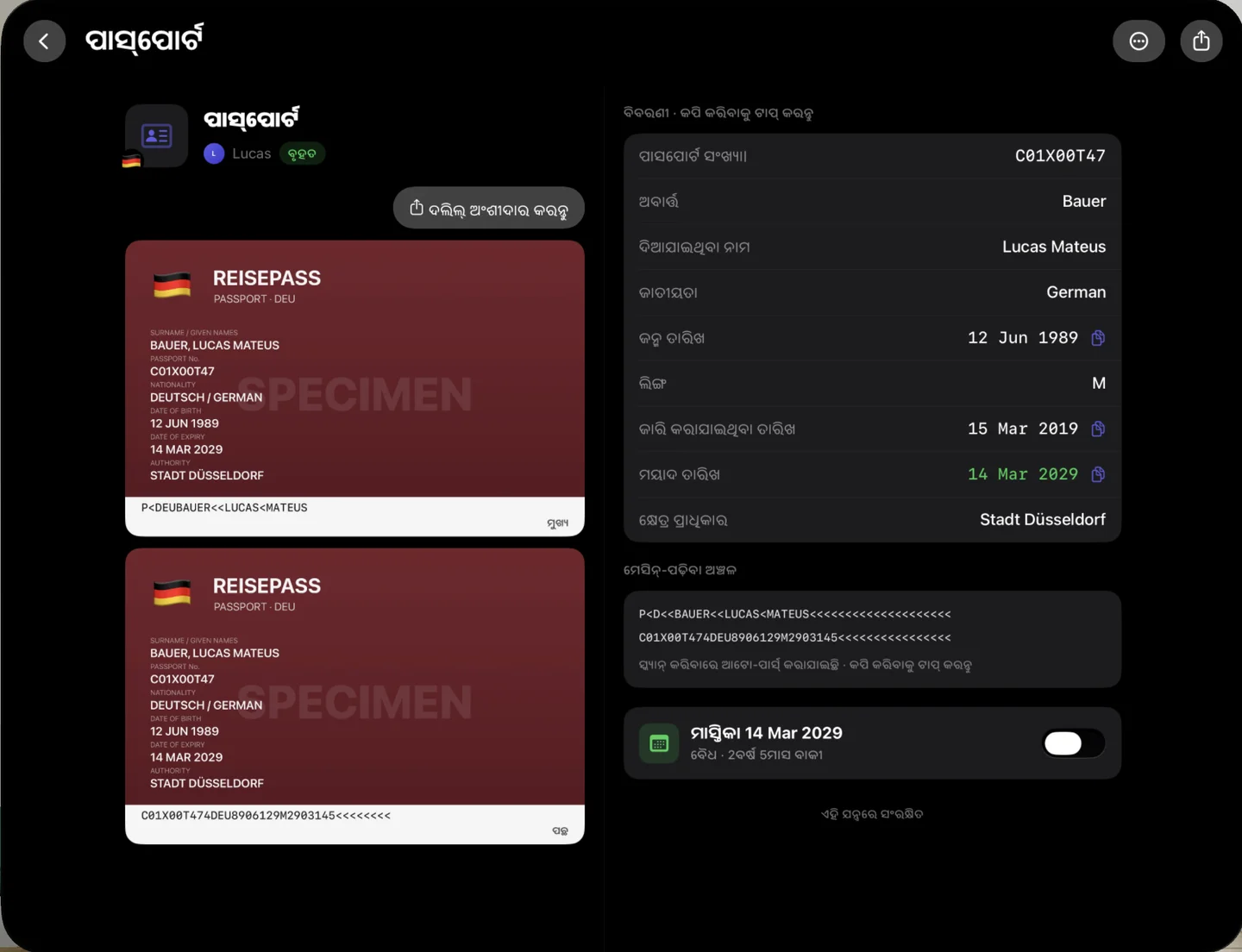Viewport: 1242px width, 952px height.
Task: Click the green tag beside Lucas
Action: click(x=302, y=153)
